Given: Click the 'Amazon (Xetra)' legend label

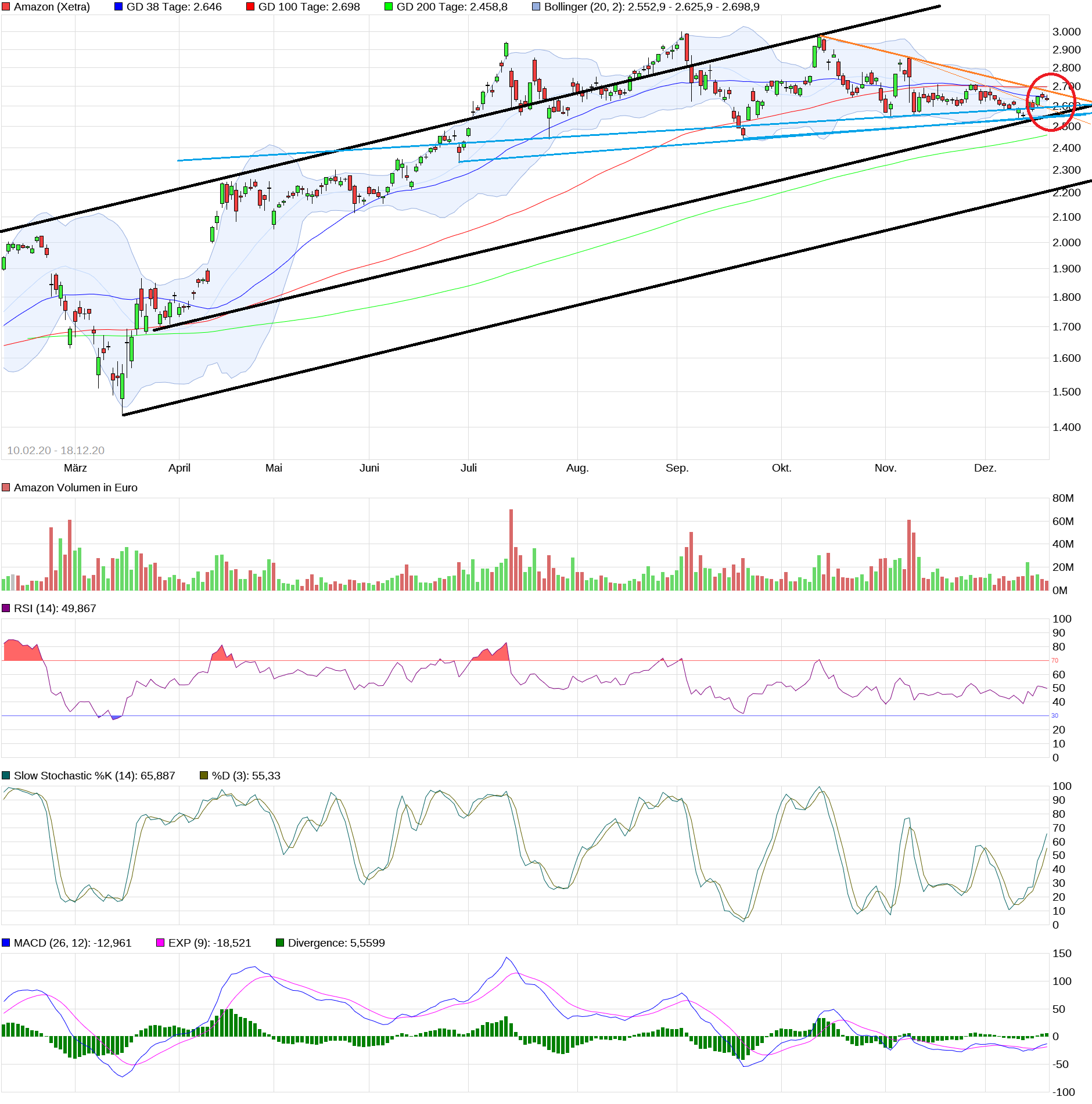Looking at the screenshot, I should coord(52,7).
